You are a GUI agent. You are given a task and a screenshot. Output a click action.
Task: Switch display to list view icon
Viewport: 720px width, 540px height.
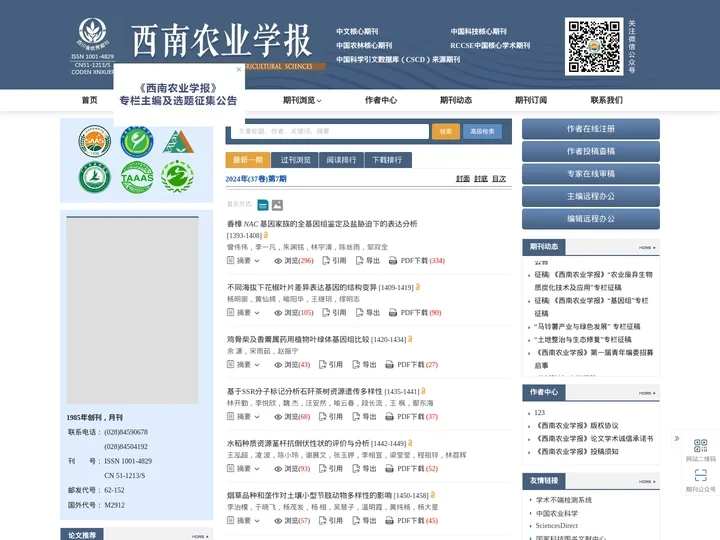(263, 205)
